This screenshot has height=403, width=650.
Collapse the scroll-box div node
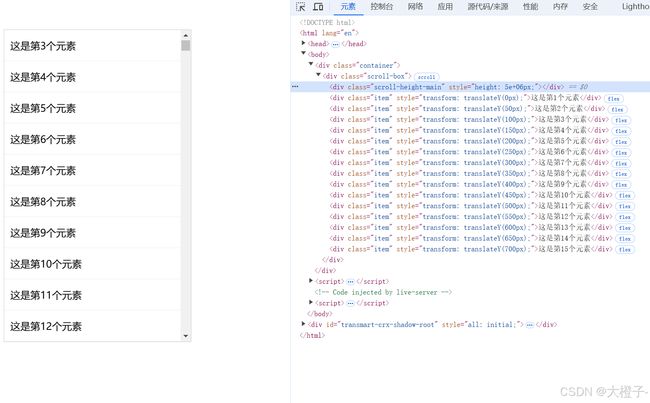coord(318,75)
